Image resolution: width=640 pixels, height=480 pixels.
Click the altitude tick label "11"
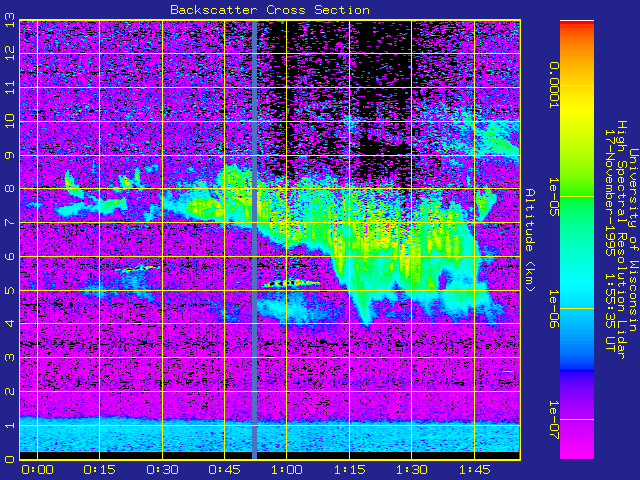(9, 87)
